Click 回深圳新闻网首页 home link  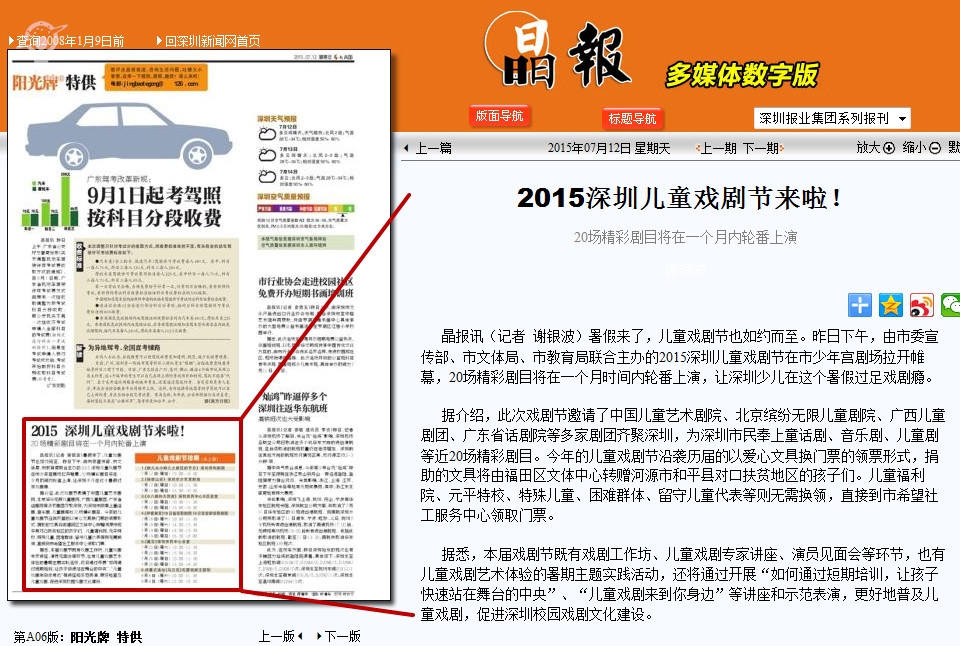tap(211, 41)
